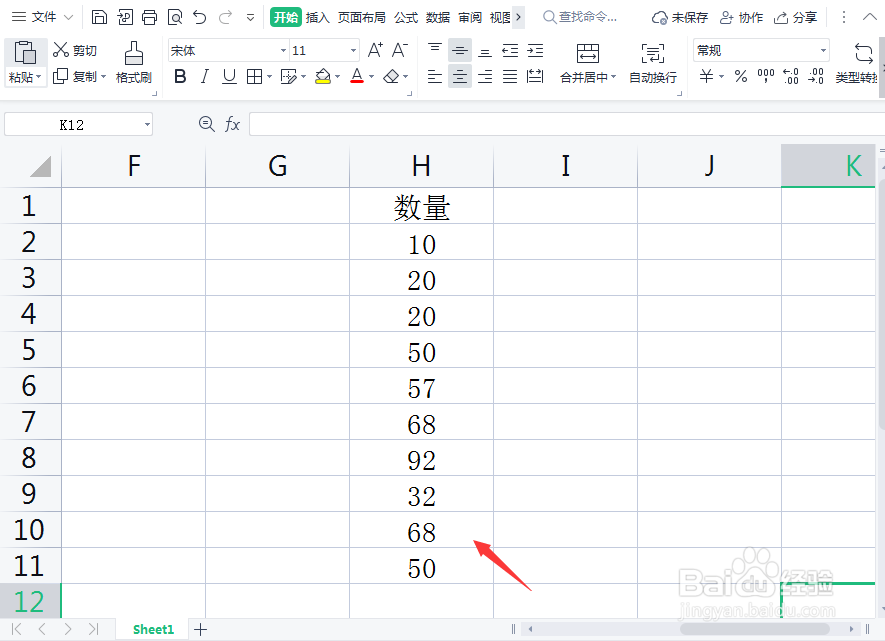Click the Print icon
The height and width of the screenshot is (641, 885).
(150, 17)
